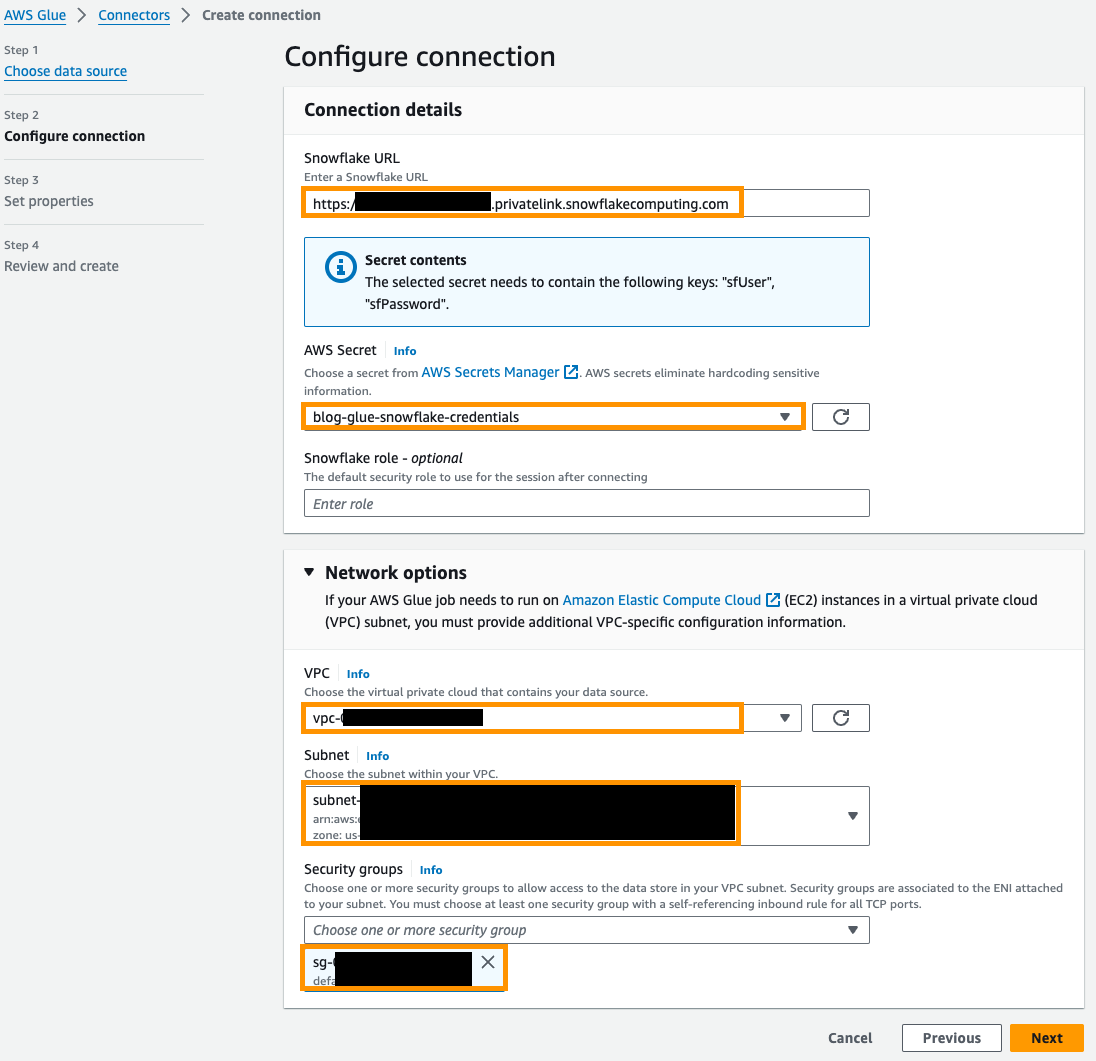Open Info link beside Security groups
Image resolution: width=1096 pixels, height=1061 pixels.
[430, 869]
